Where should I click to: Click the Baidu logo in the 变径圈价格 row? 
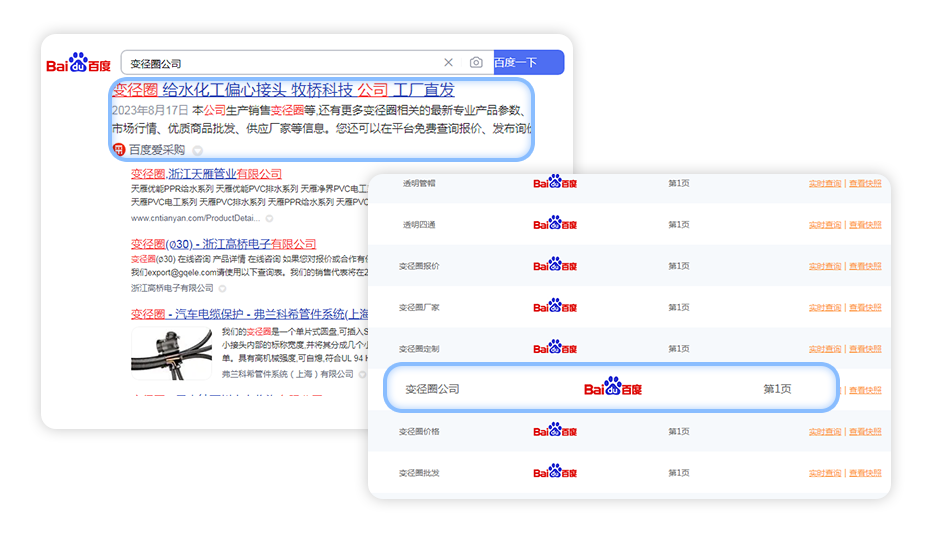[x=555, y=430]
